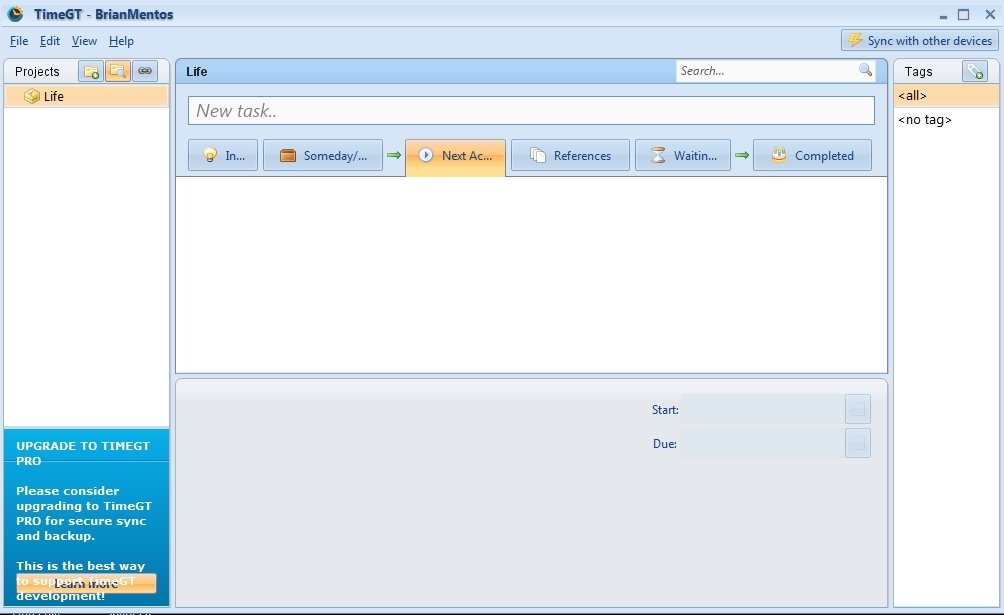Click Sync with other devices button
Viewport: 1004px width, 615px height.
[x=919, y=40]
